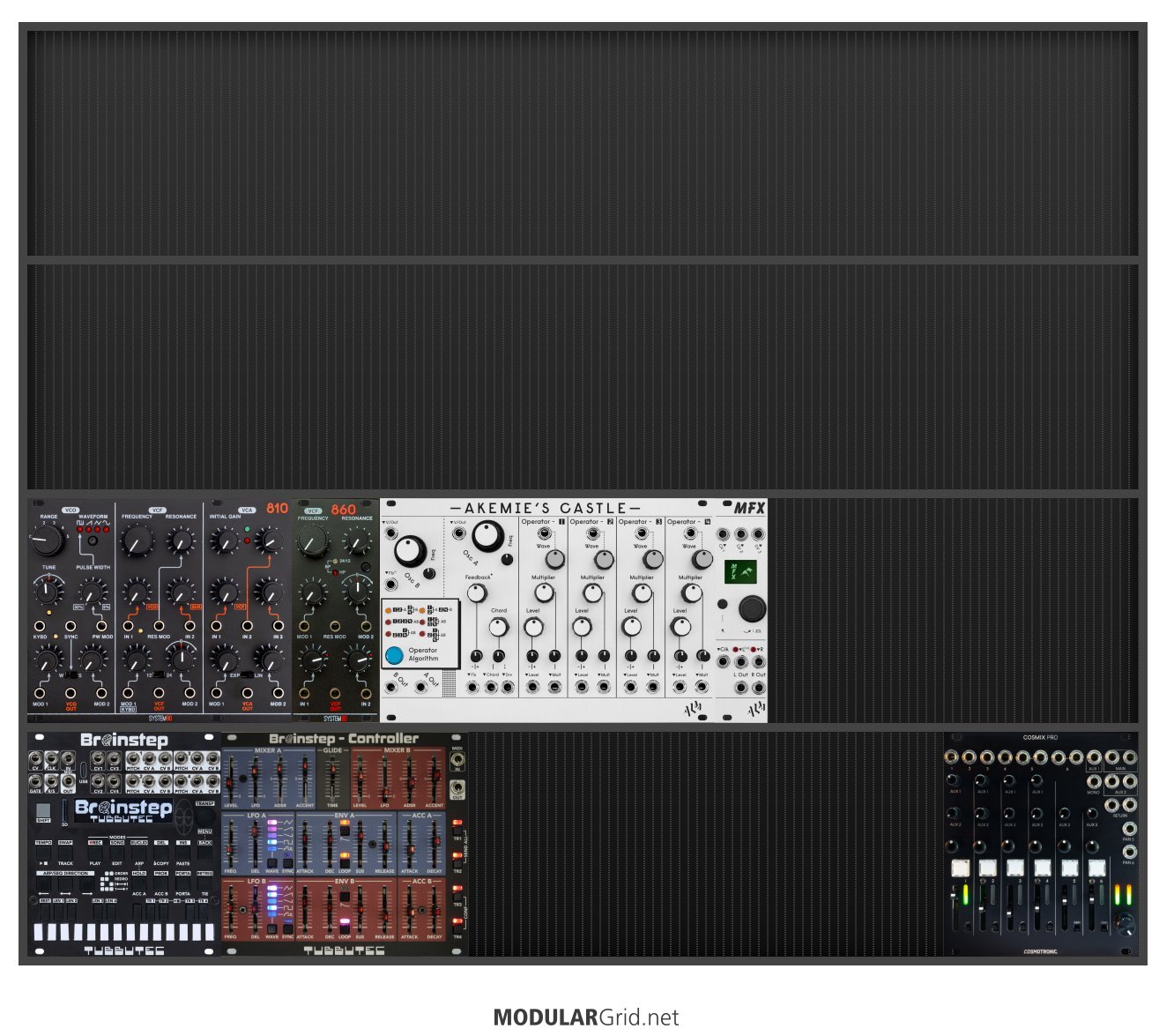Adjust the Operator 1 Wave knob
Image resolution: width=1174 pixels, height=1036 pixels.
tap(555, 560)
